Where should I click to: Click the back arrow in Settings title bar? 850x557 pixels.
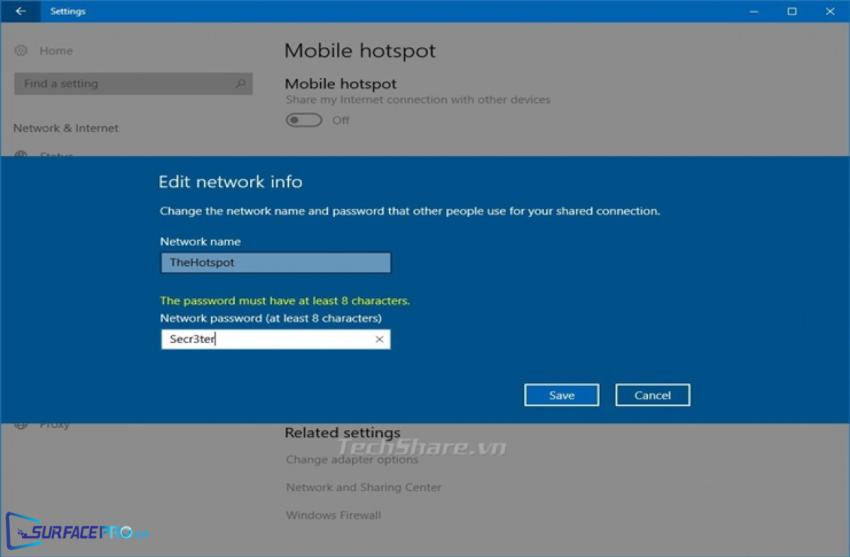(x=21, y=11)
